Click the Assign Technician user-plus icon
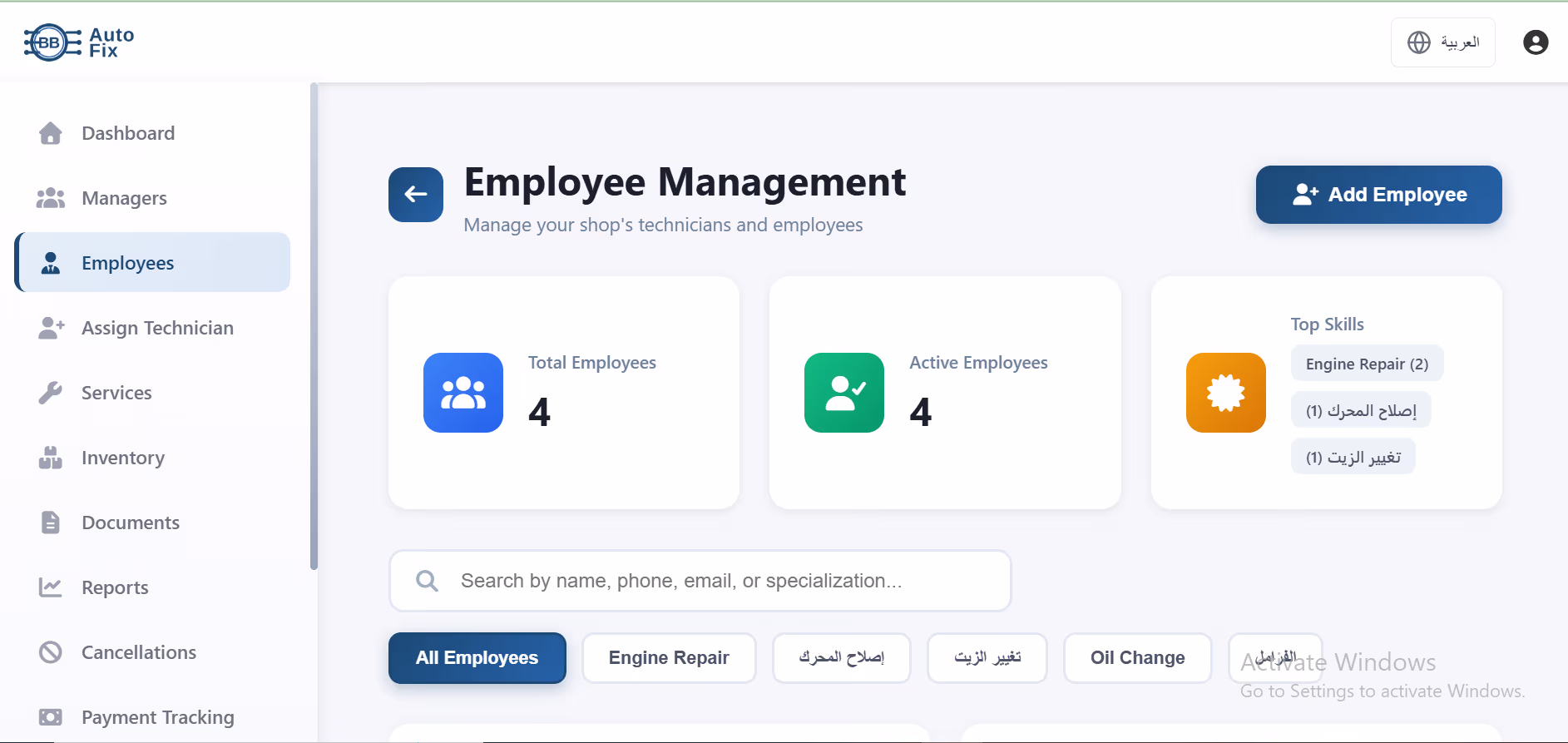Image resolution: width=1568 pixels, height=743 pixels. [51, 328]
